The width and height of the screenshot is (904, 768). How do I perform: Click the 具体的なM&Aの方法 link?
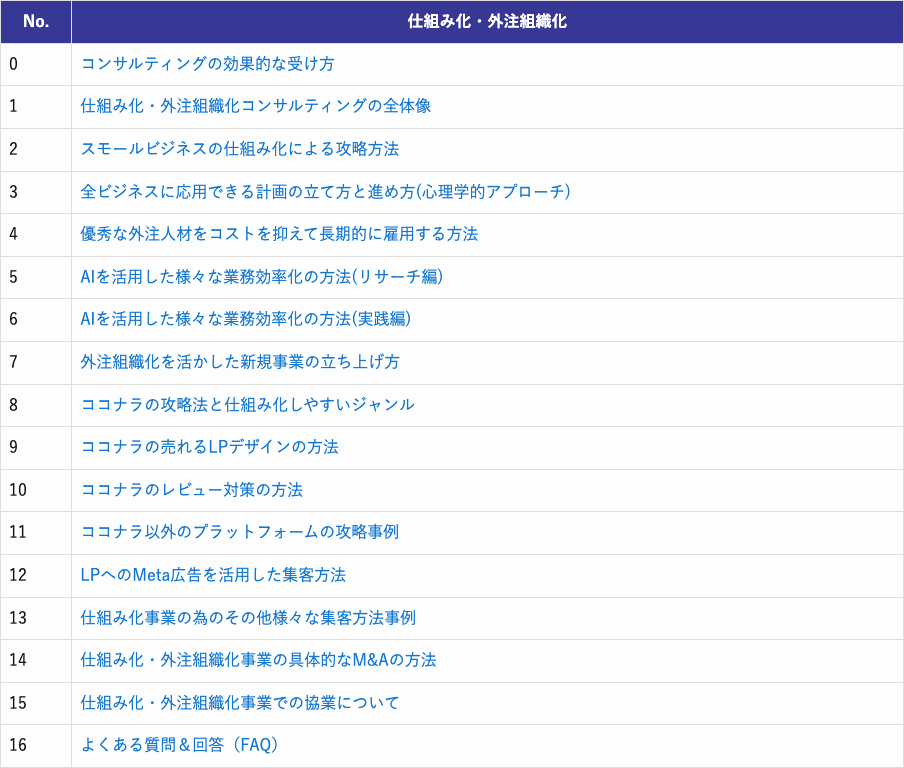coord(258,660)
